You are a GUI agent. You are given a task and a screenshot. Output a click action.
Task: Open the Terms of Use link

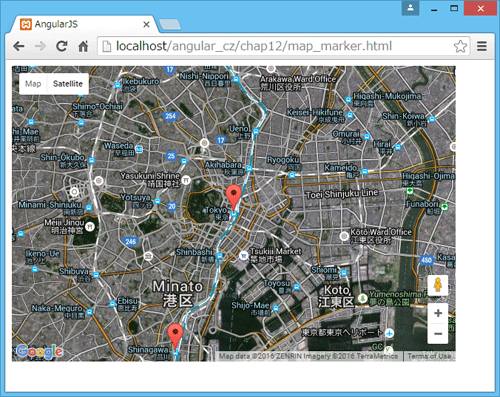429,356
